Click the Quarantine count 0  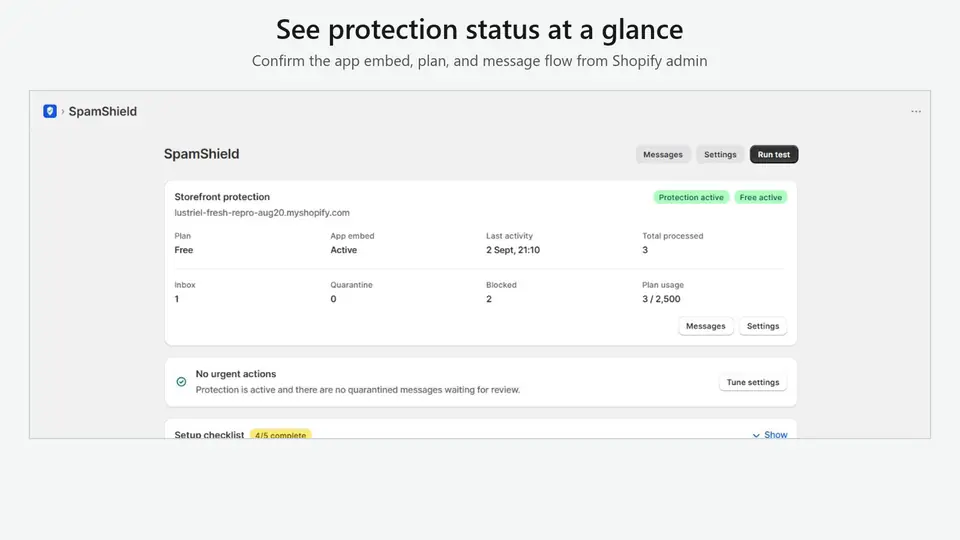pos(333,299)
